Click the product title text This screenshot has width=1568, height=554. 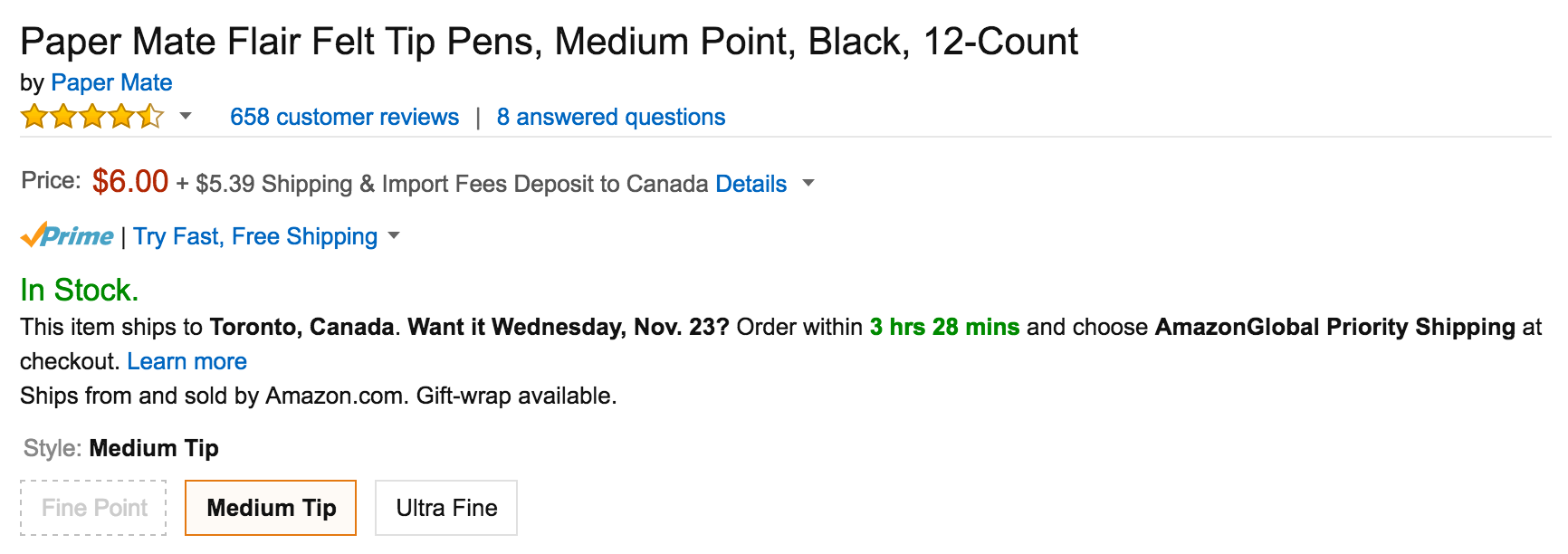(549, 42)
